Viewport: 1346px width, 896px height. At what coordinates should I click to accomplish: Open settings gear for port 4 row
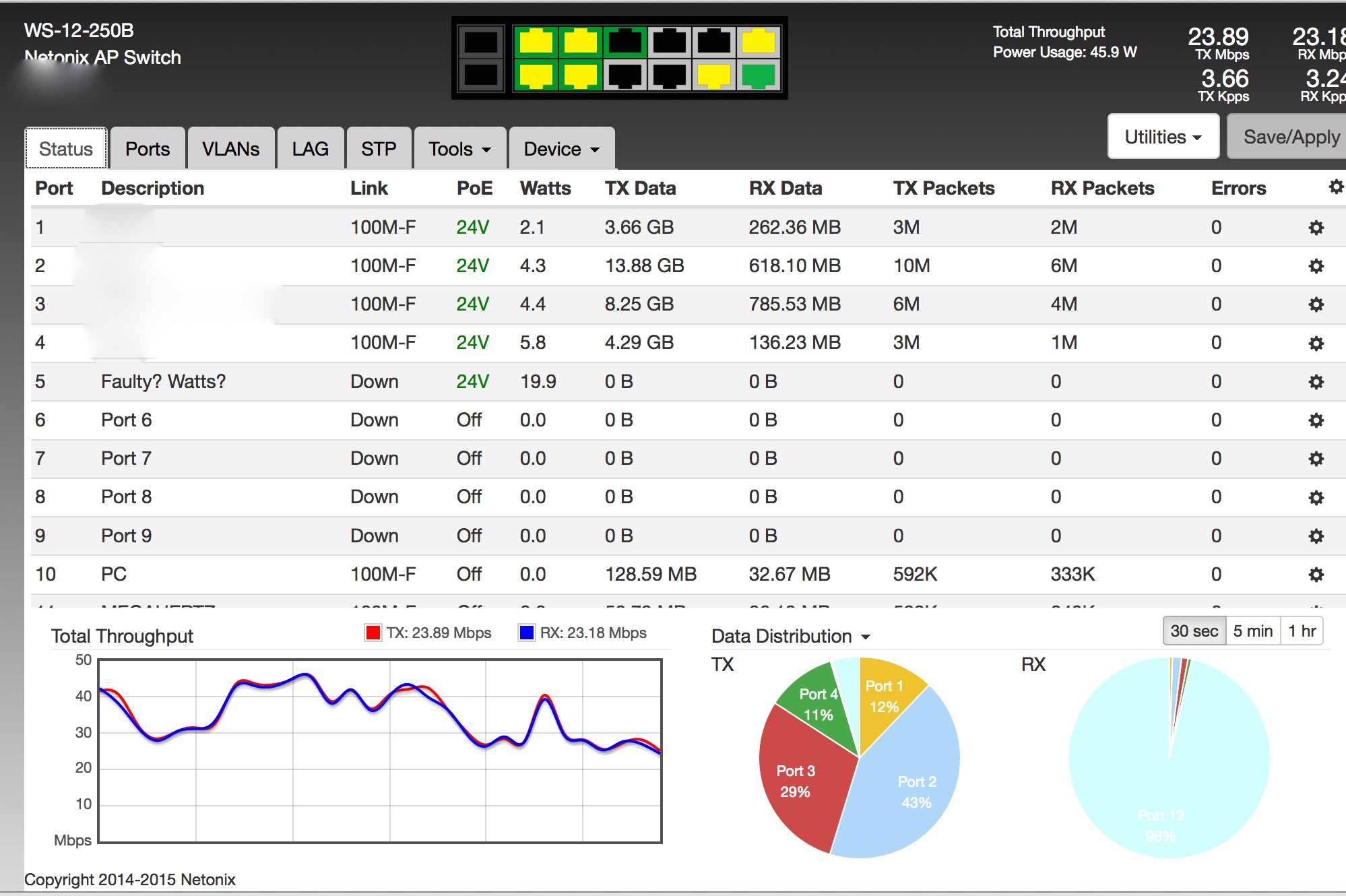pos(1316,344)
